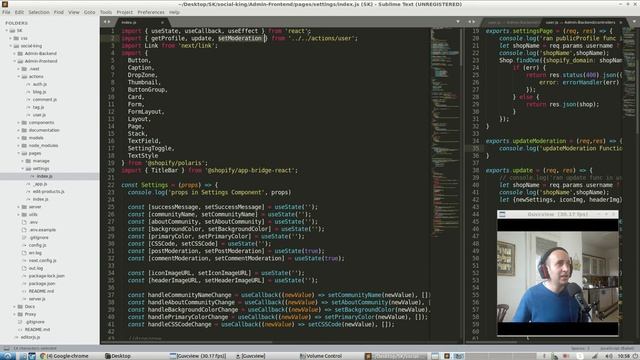Click the node_modules folder icon
Viewport: 640px width, 360px height.
(x=24, y=145)
